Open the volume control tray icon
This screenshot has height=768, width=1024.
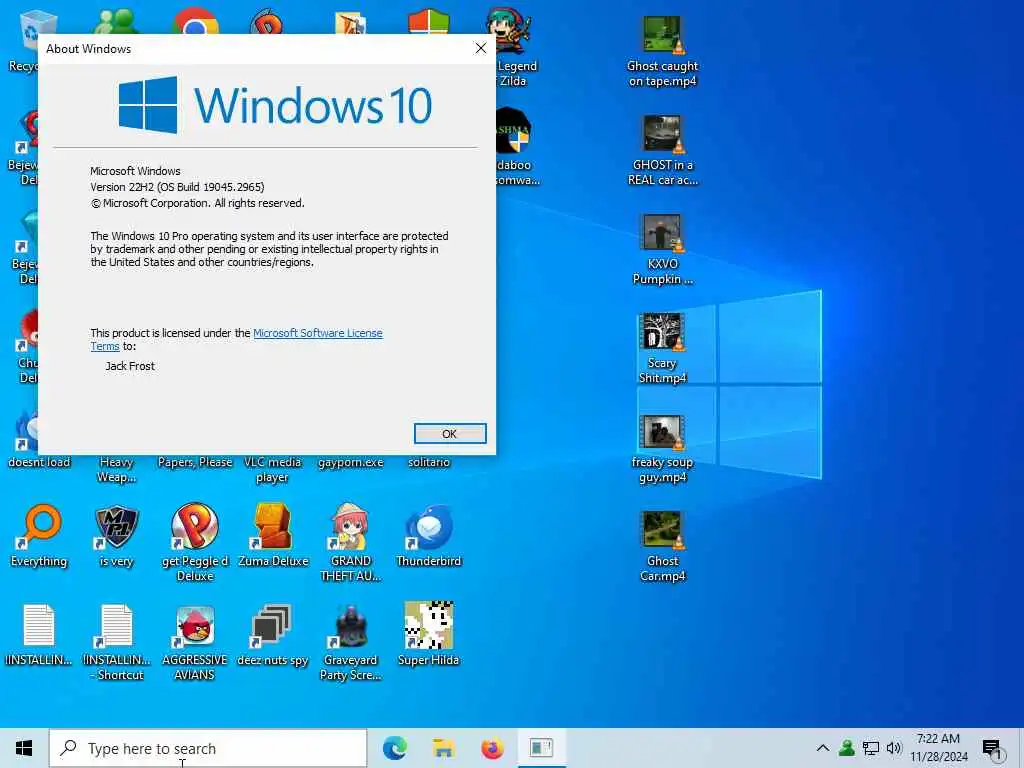[894, 748]
